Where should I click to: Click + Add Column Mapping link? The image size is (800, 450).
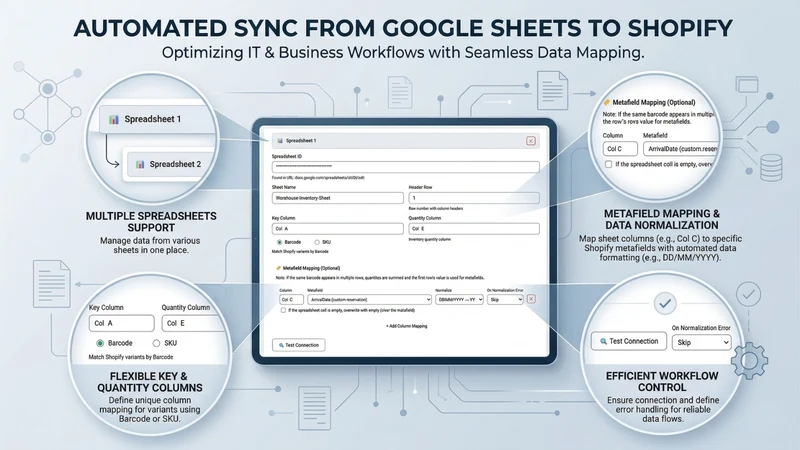click(406, 326)
